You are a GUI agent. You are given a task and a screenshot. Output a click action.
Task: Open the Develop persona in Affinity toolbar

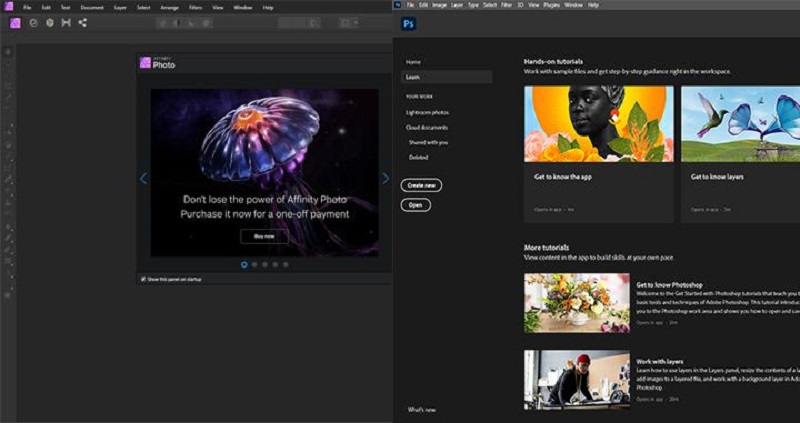tap(49, 23)
